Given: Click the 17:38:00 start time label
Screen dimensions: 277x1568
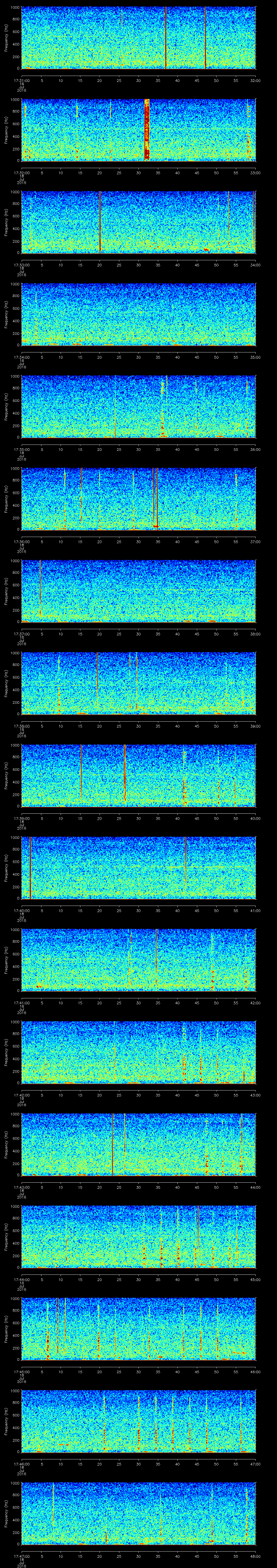Looking at the screenshot, I should click(x=21, y=726).
